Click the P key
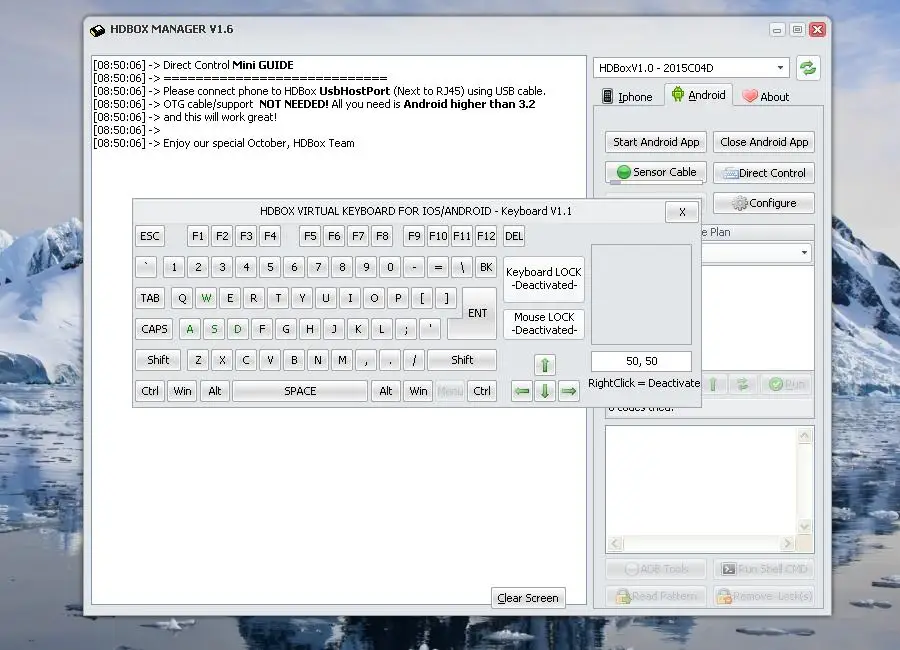 (x=398, y=298)
